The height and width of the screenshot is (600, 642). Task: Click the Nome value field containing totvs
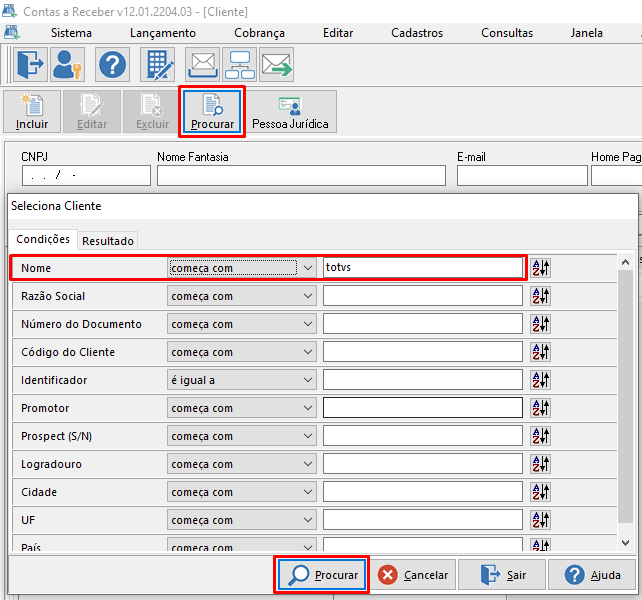coord(423,268)
